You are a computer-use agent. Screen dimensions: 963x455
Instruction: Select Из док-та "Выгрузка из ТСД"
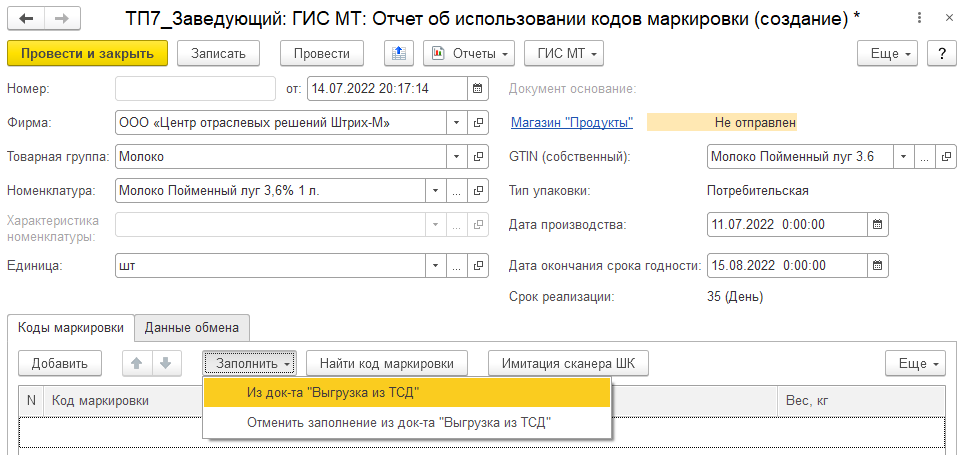(x=407, y=392)
